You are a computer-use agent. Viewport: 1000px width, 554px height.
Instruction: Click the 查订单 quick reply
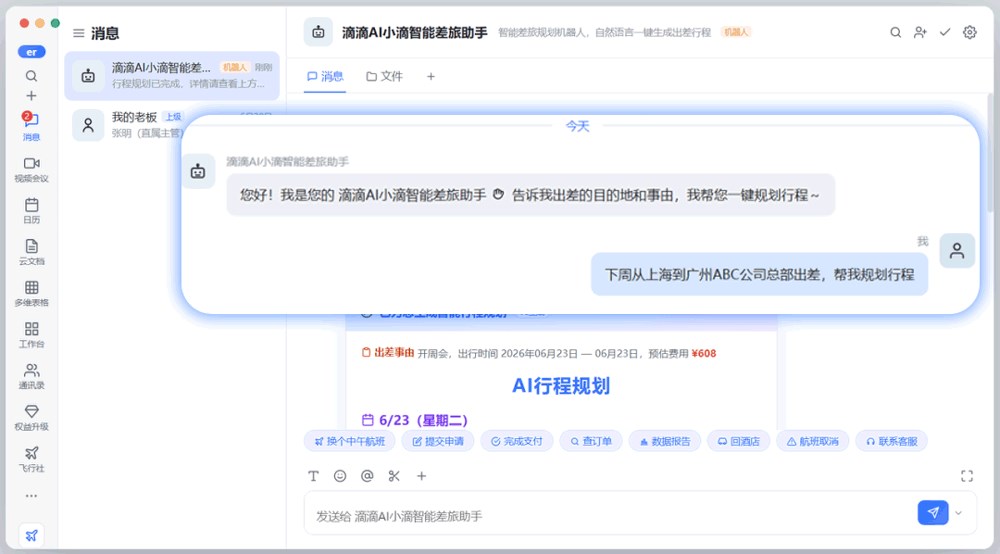(x=591, y=441)
